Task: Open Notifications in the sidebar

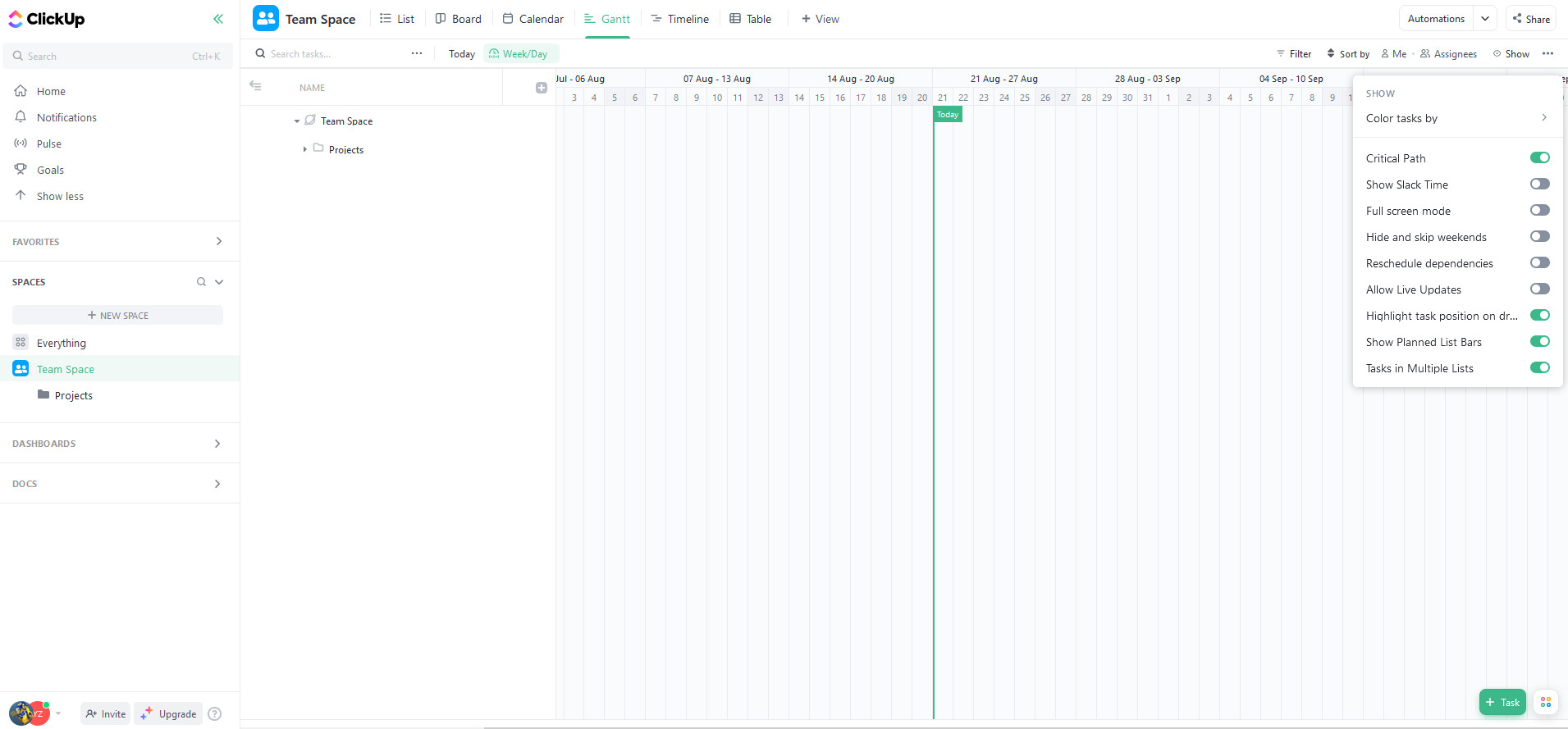Action: [66, 117]
